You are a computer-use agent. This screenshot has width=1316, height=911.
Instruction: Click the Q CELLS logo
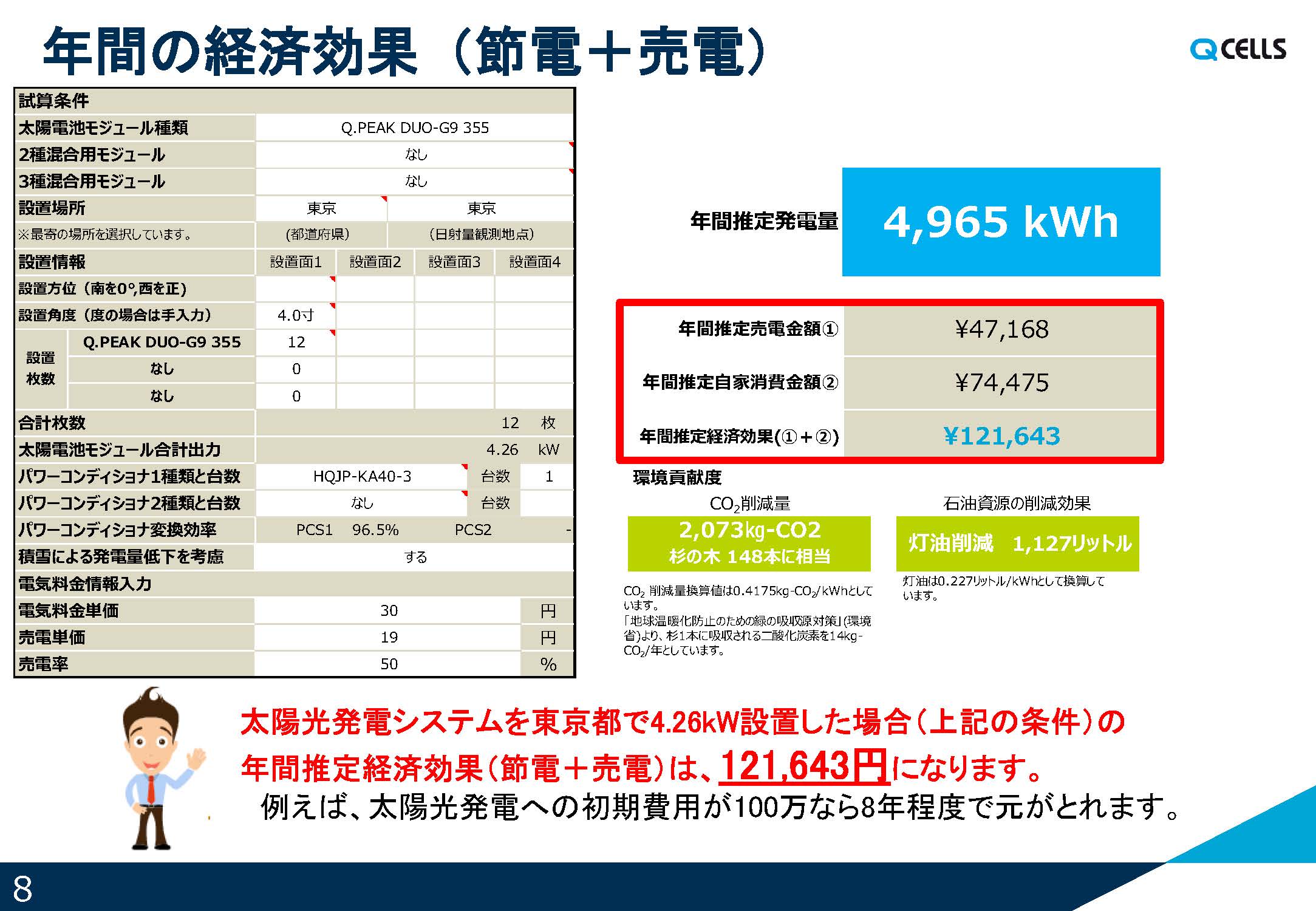[1238, 50]
